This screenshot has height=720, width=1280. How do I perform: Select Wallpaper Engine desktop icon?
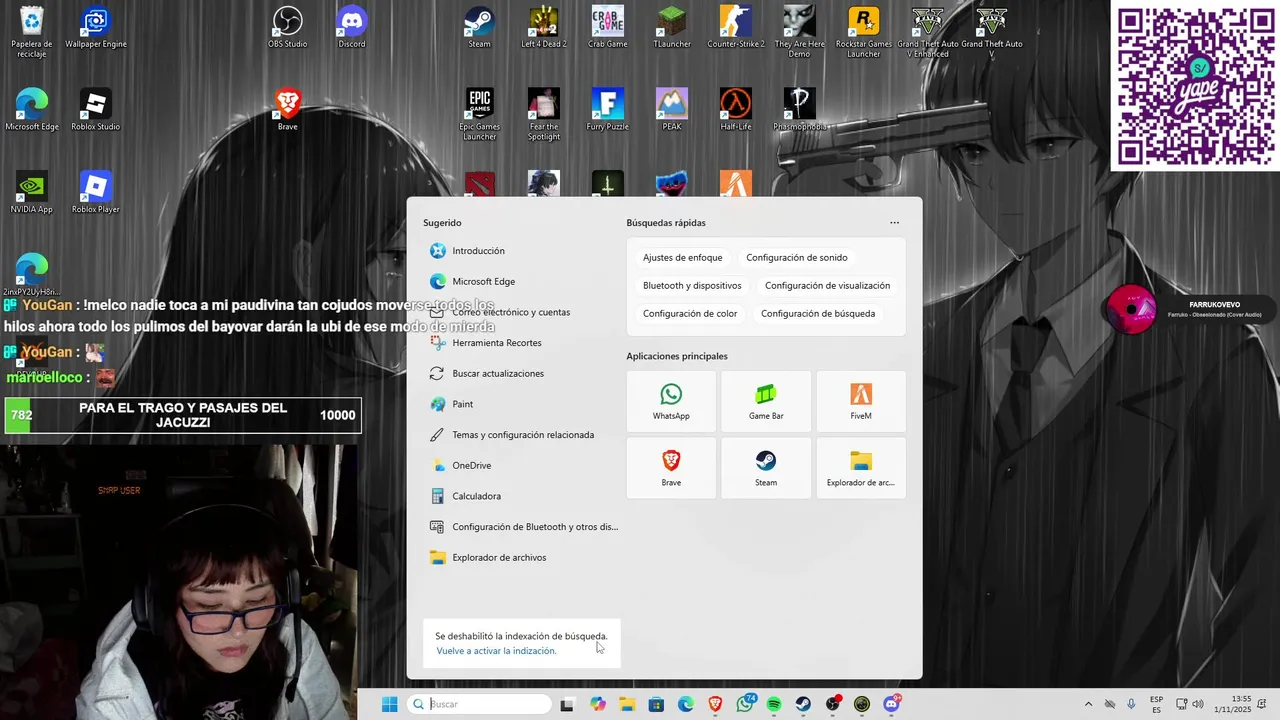tap(96, 28)
